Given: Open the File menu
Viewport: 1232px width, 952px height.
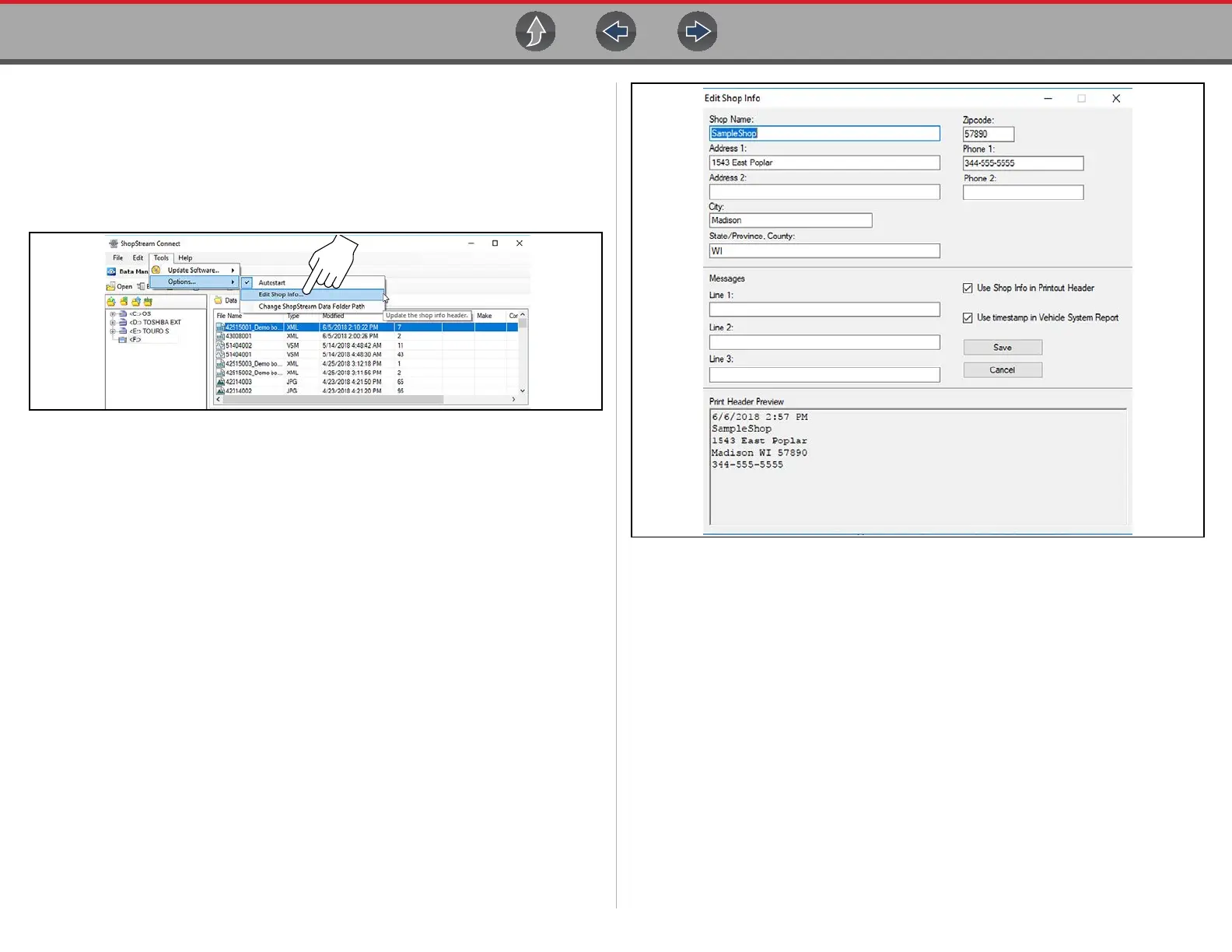Looking at the screenshot, I should click(x=118, y=257).
